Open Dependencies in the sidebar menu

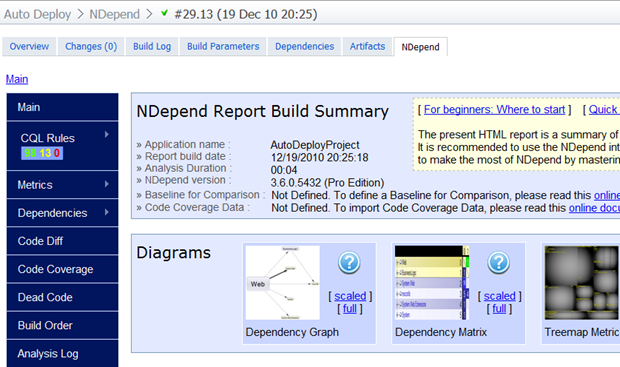point(62,213)
